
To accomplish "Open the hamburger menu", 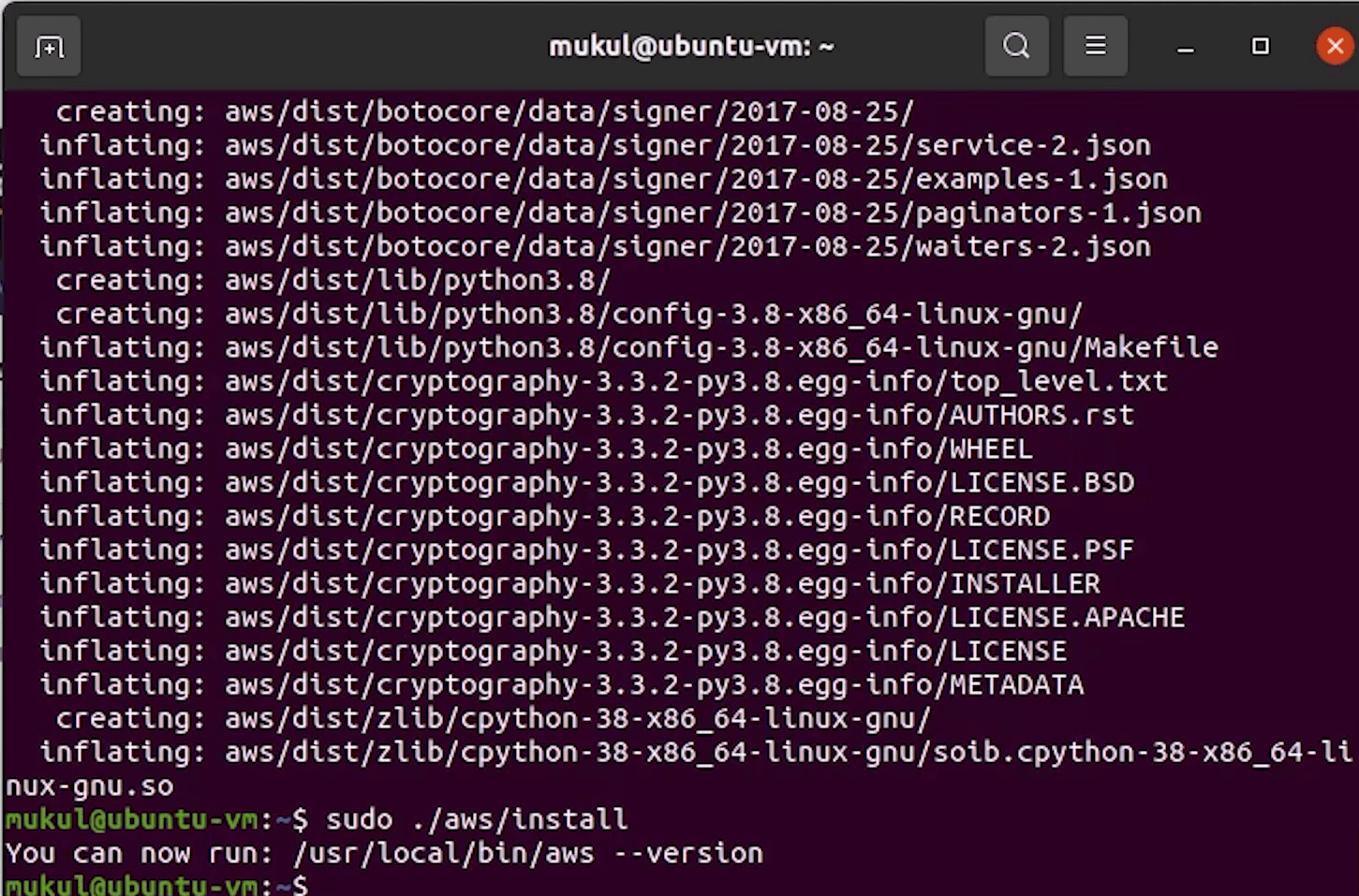I will pyautogui.click(x=1095, y=46).
